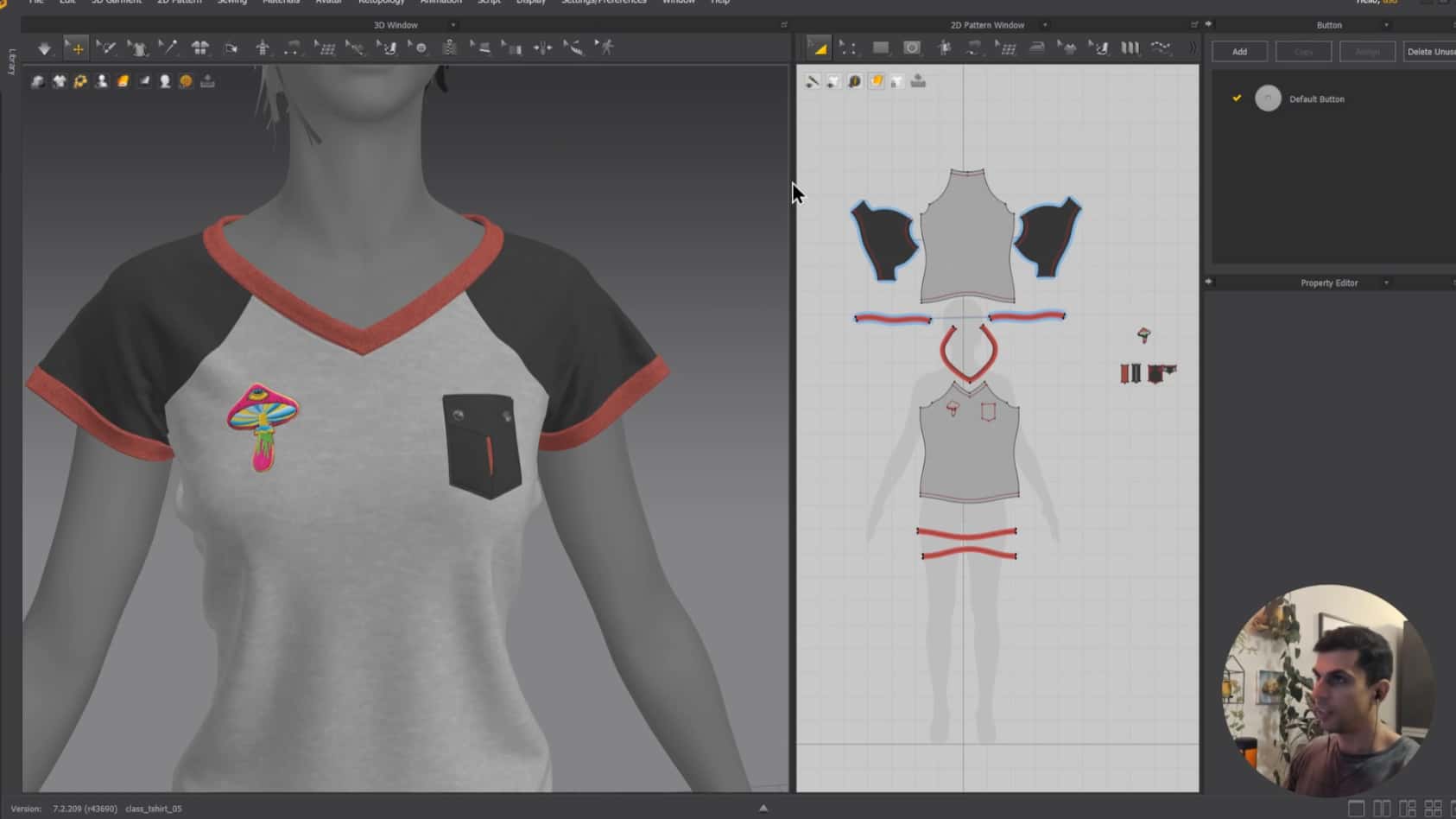Toggle garment display shirt icon in 3D view
Screen dimensions: 1456x819
[x=59, y=81]
